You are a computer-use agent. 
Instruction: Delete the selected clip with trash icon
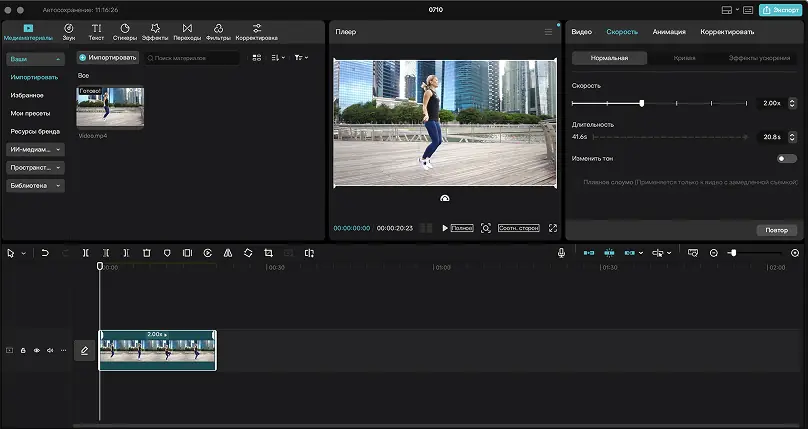[x=147, y=253]
